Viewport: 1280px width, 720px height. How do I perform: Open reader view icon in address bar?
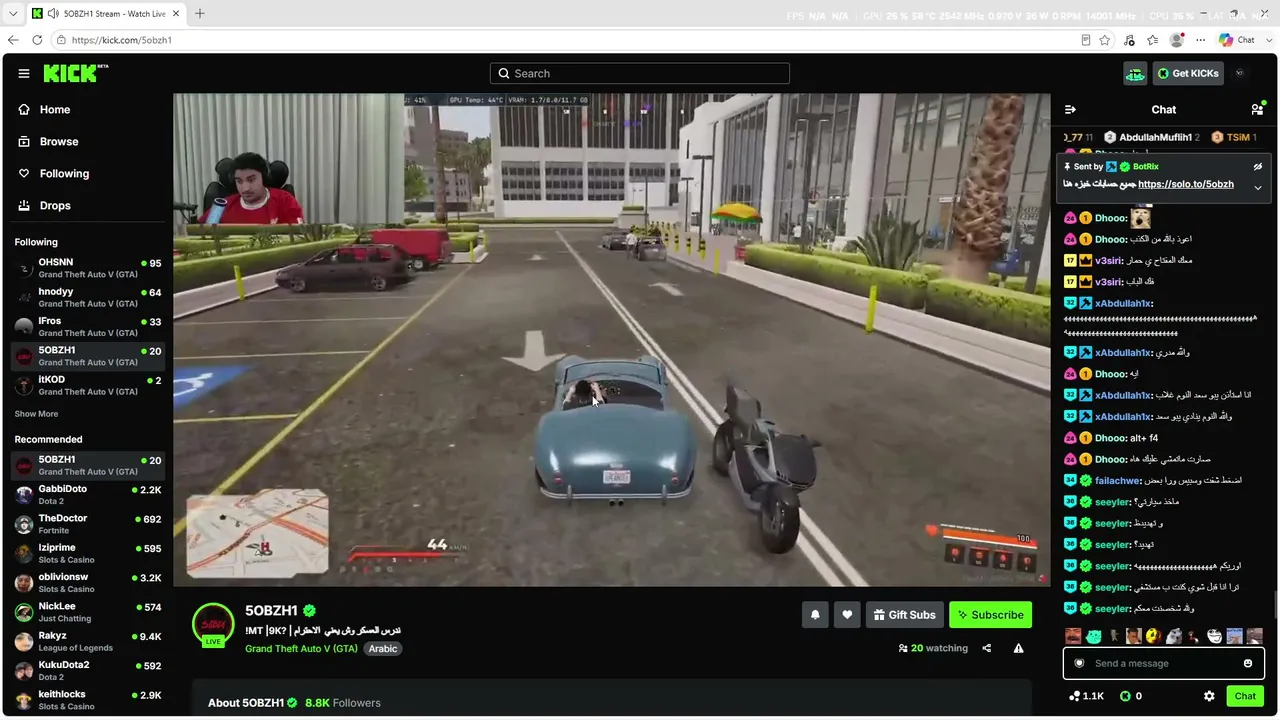[x=1086, y=40]
